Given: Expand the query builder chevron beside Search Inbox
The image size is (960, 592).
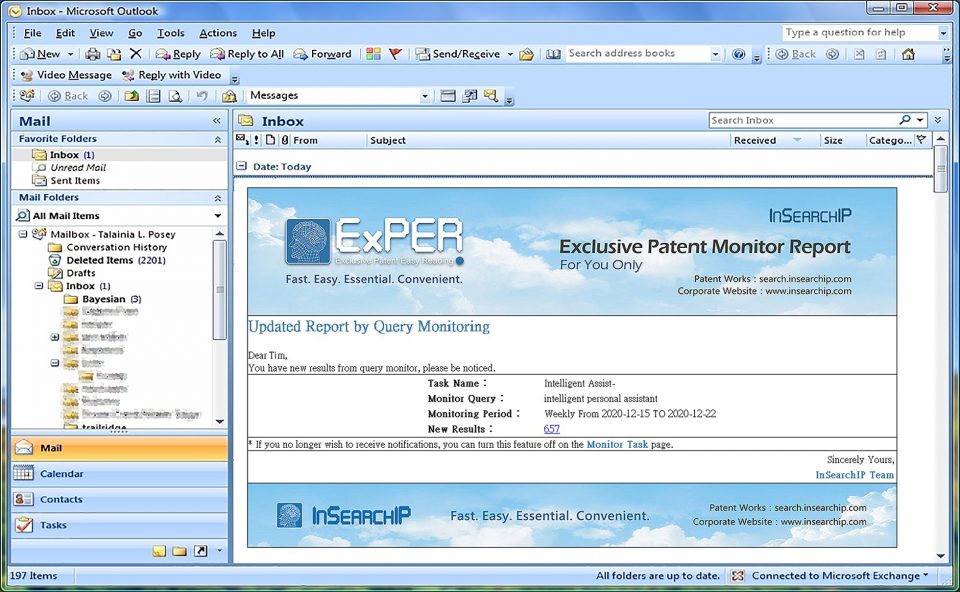Looking at the screenshot, I should (937, 120).
